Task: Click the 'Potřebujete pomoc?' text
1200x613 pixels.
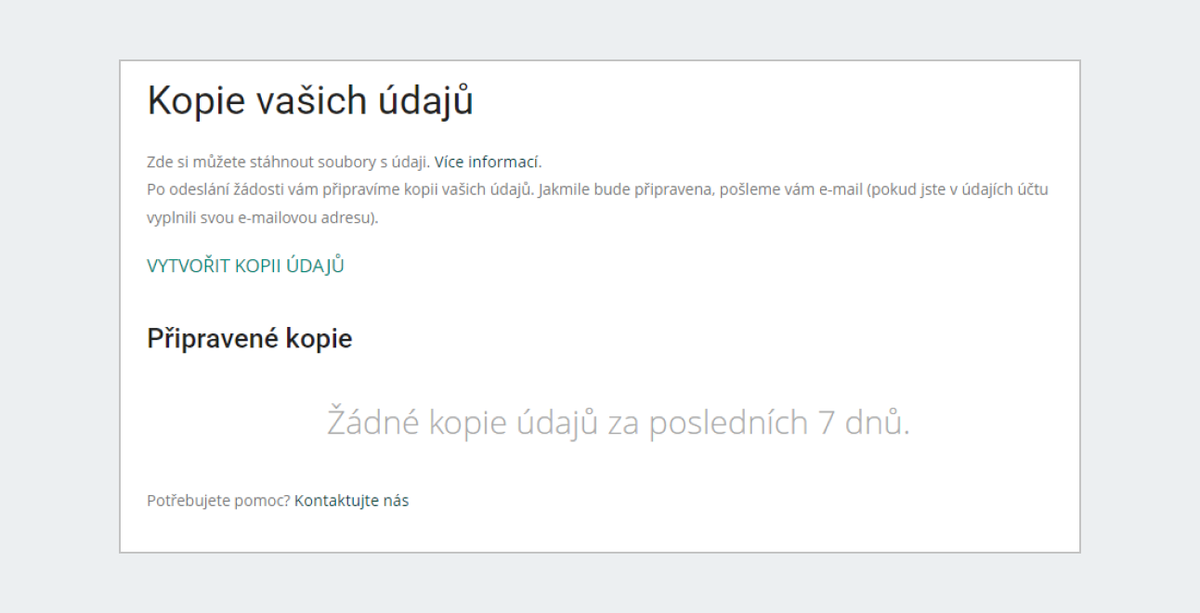Action: [x=219, y=501]
